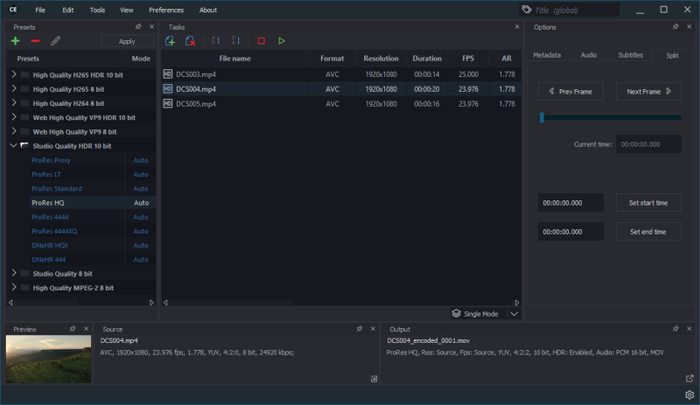This screenshot has height=405, width=700.
Task: Open the Single Mode dropdown arrow
Action: coord(514,313)
